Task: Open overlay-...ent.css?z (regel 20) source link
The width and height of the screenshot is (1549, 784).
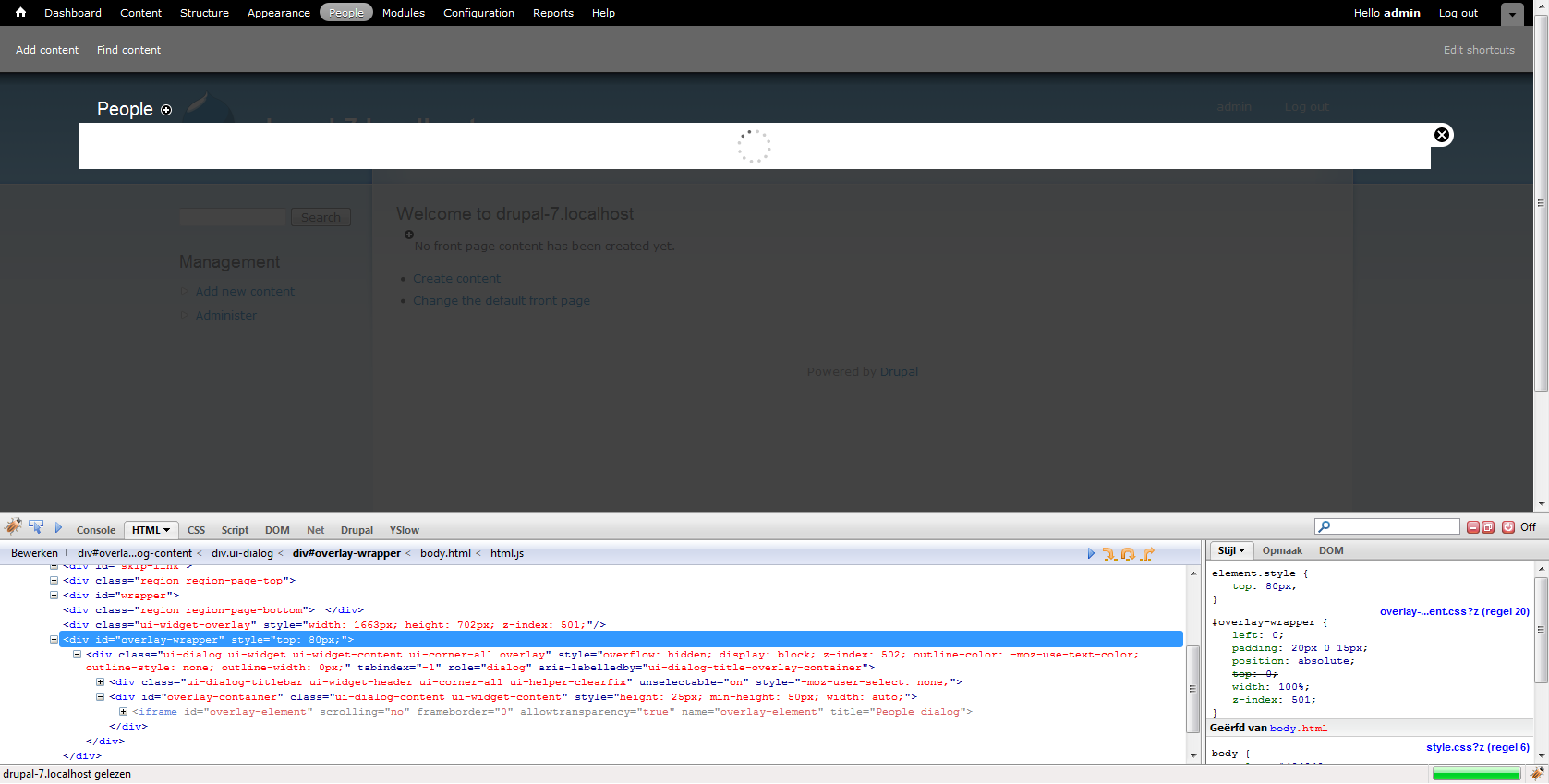Action: (x=1455, y=611)
